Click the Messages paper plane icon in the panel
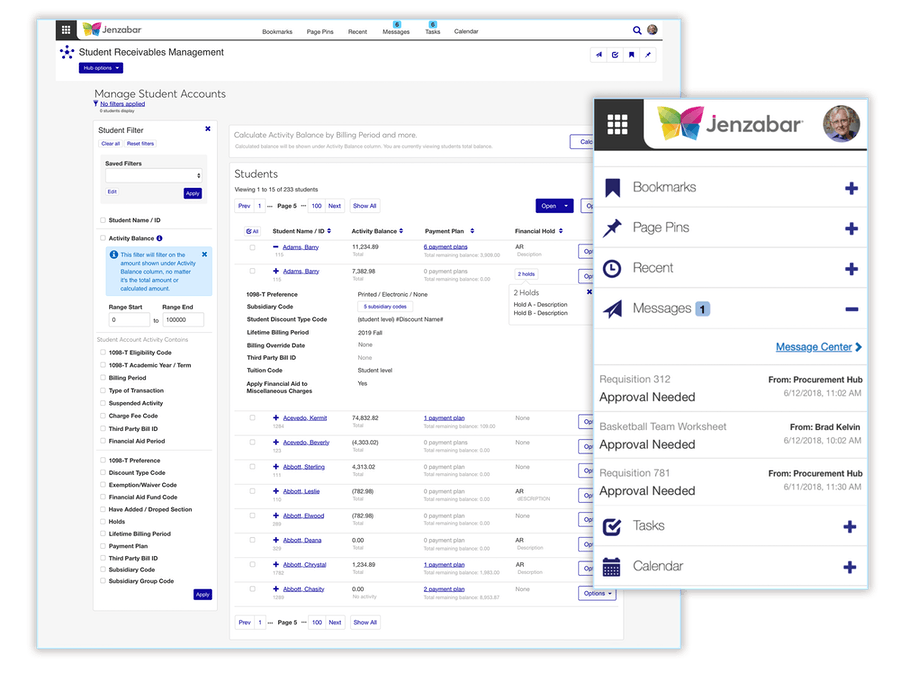This screenshot has width=900, height=673. click(612, 309)
